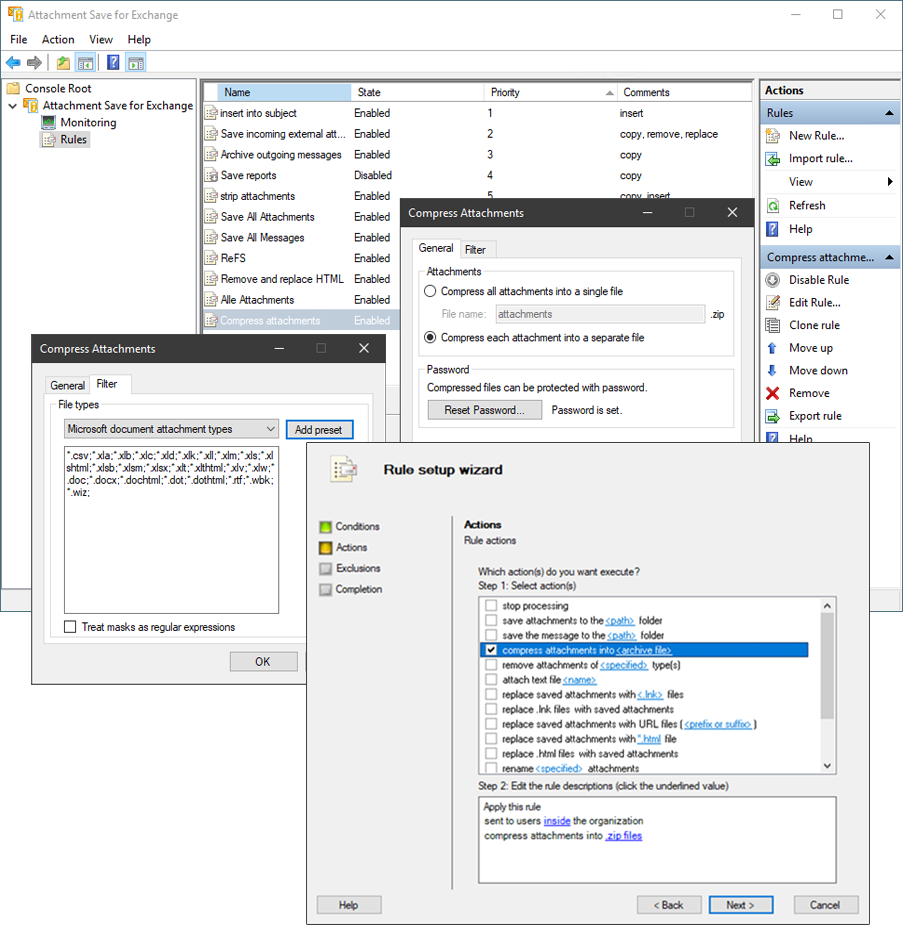This screenshot has height=925, width=903.
Task: Check 'Treat masks as regular expressions'
Action: pos(70,626)
